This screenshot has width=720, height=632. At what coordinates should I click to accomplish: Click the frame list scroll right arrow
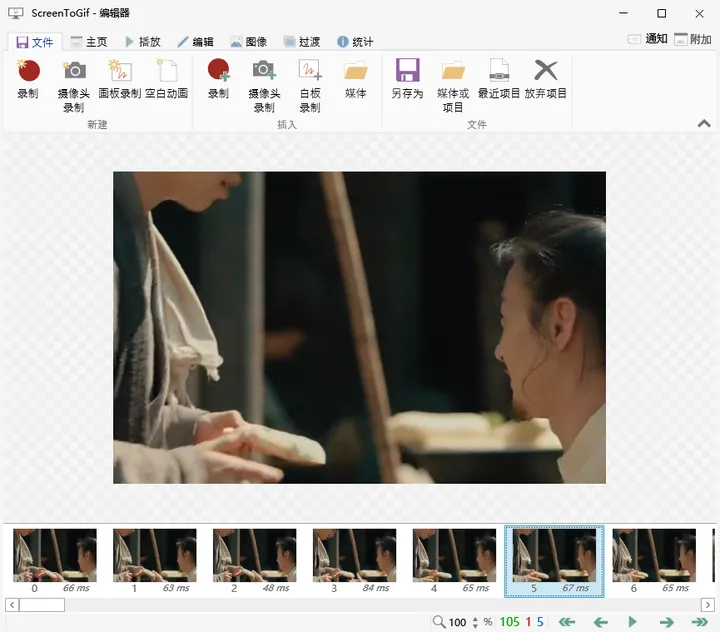(x=708, y=605)
